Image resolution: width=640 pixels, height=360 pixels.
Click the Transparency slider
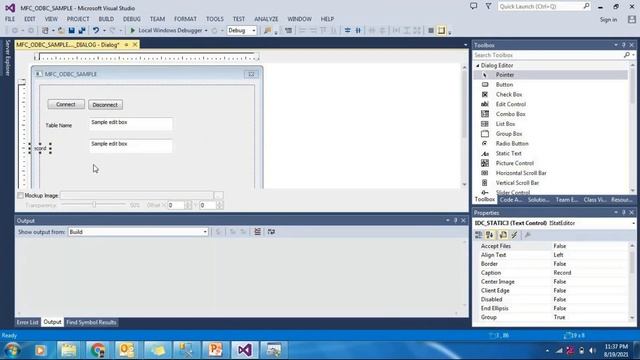(93, 205)
